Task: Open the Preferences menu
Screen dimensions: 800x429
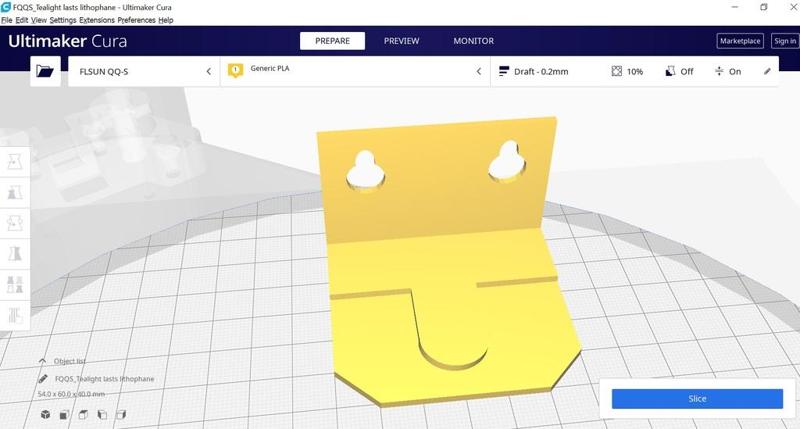Action: (x=136, y=20)
